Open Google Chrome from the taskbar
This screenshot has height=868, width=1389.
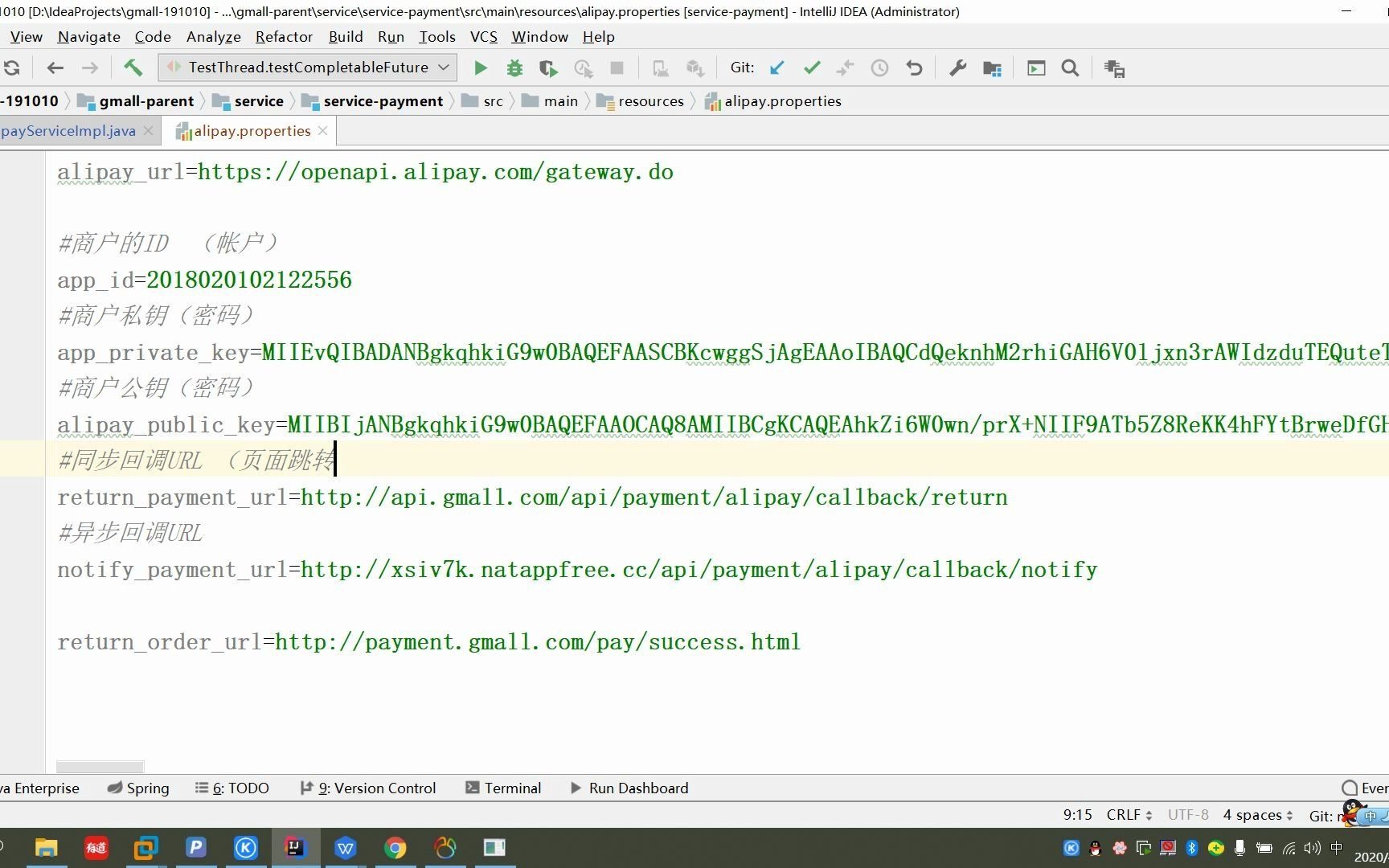[x=395, y=848]
